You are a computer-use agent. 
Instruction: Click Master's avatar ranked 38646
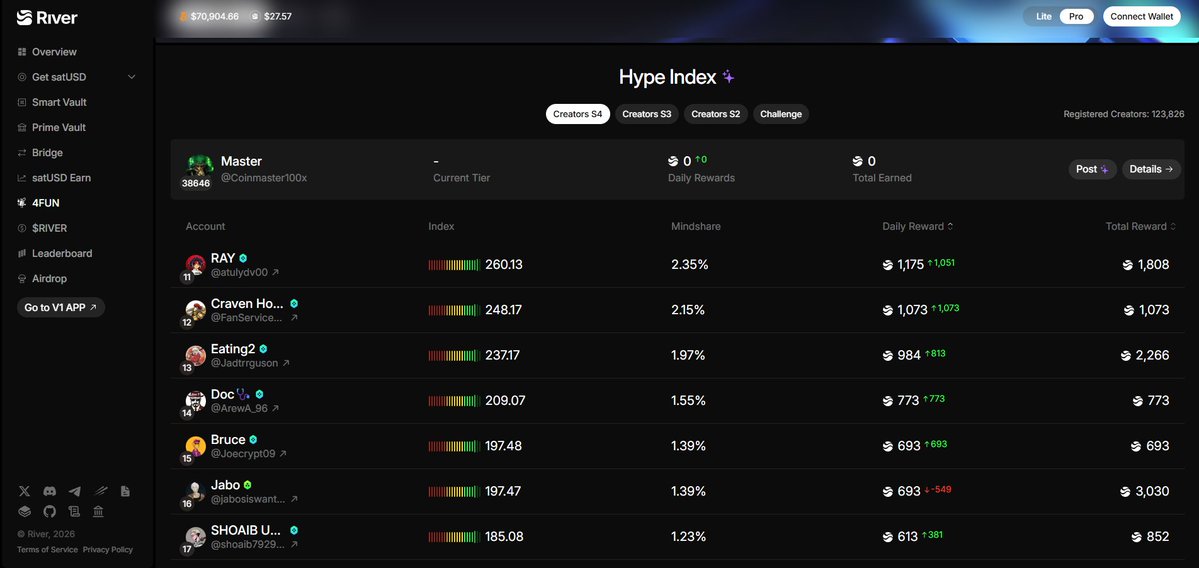[199, 167]
